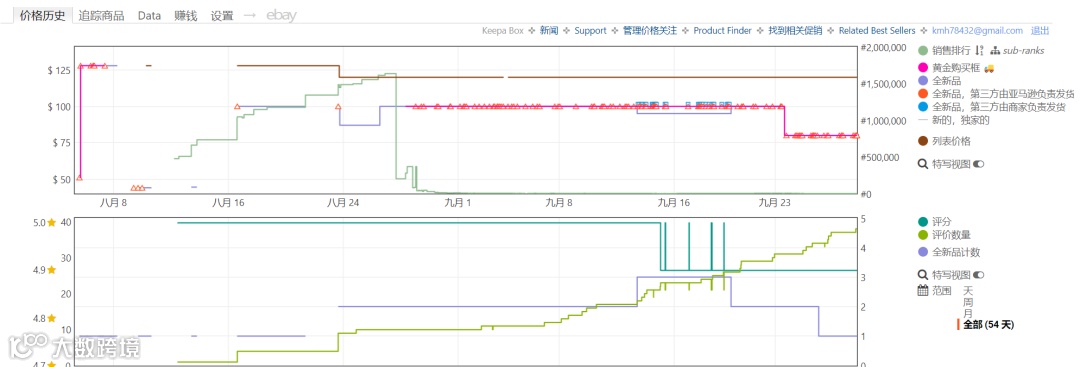Click the Support link

590,30
